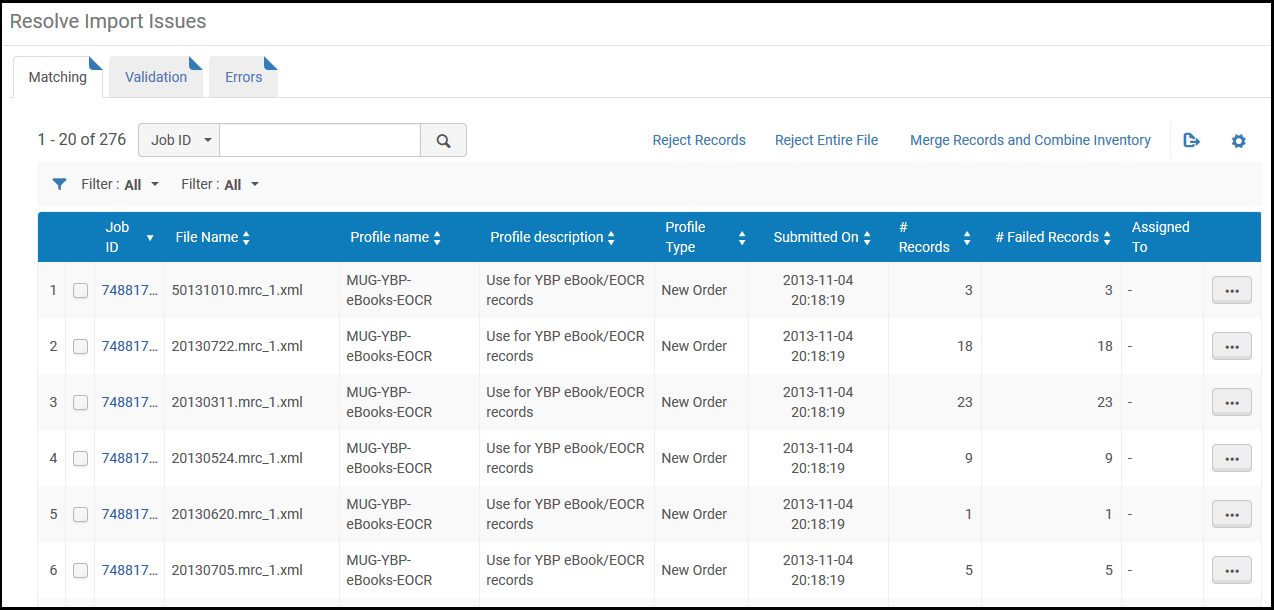Screen dimensions: 1274x610
Task: Select checkbox for 20130311.mrc_1.xml row
Action: pyautogui.click(x=80, y=403)
